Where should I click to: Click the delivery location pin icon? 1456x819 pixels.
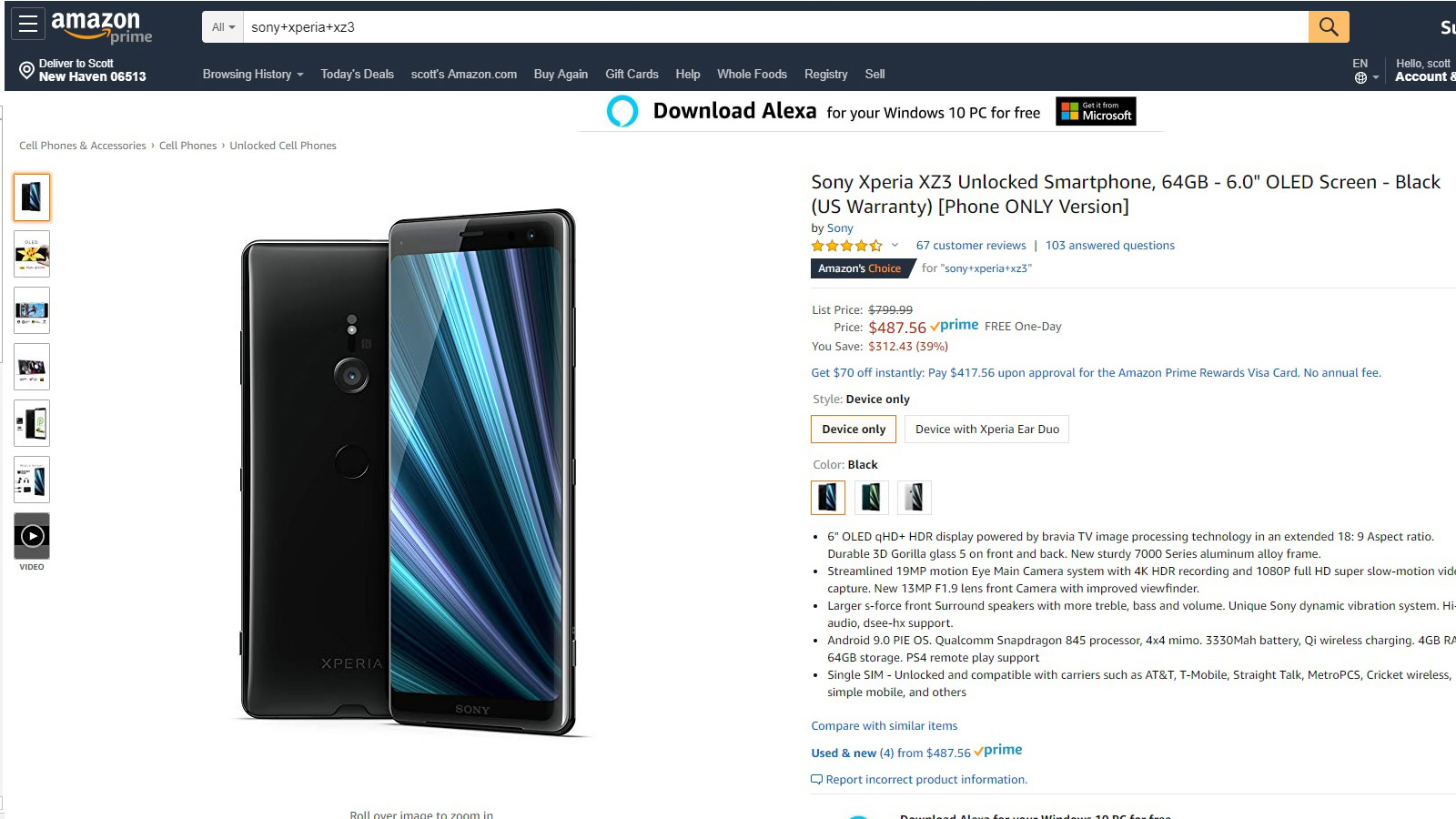(x=26, y=71)
